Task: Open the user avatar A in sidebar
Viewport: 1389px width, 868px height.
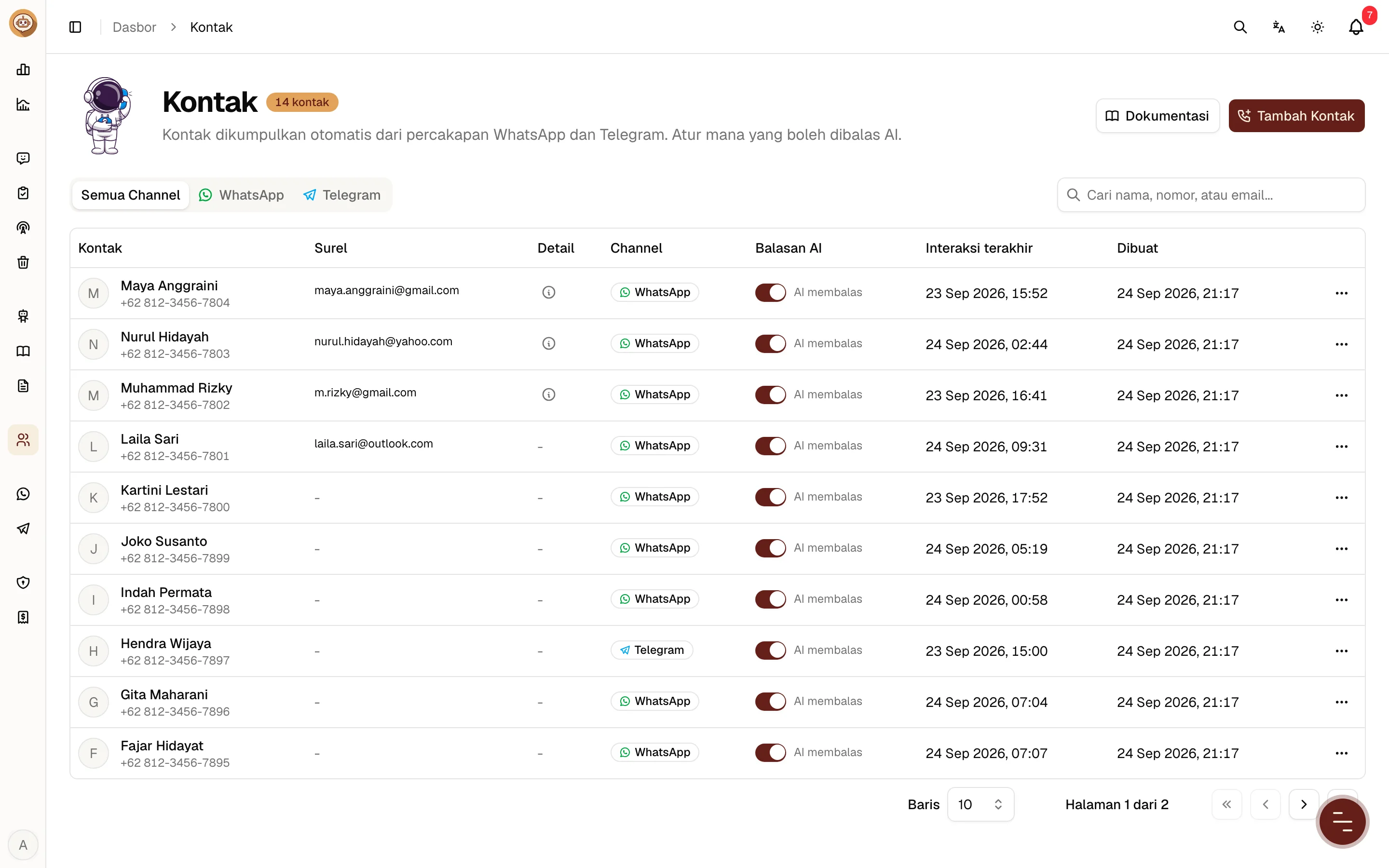Action: point(23,845)
